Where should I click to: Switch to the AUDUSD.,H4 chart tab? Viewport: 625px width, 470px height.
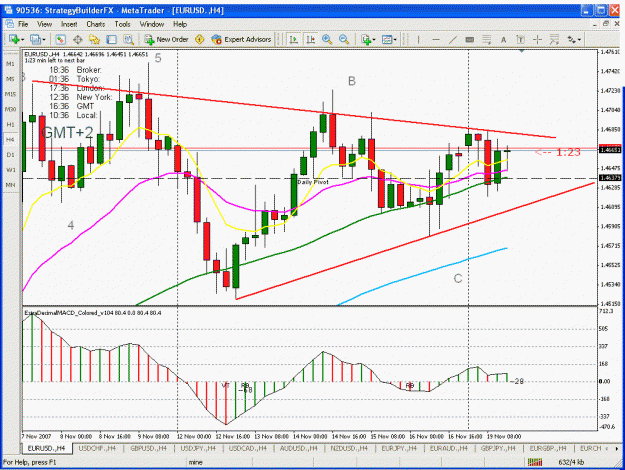299,448
